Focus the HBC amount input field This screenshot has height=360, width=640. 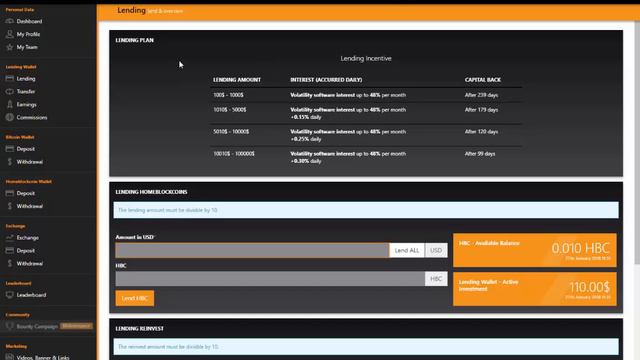(270, 279)
